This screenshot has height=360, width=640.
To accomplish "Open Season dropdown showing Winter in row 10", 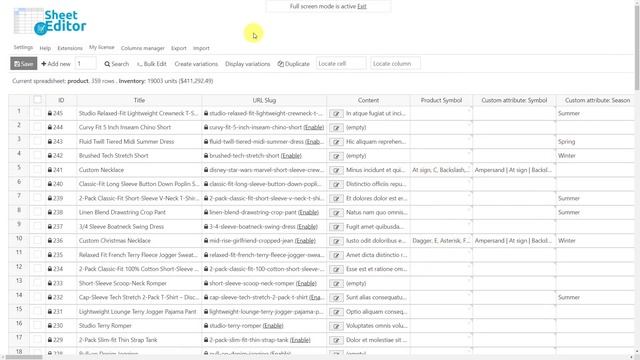I will click(596, 240).
